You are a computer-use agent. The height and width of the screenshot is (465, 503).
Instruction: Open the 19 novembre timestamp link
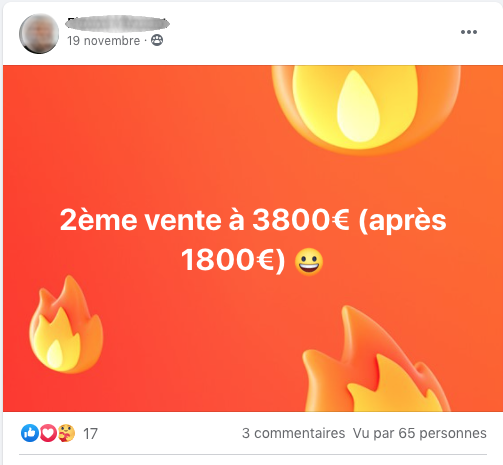pyautogui.click(x=104, y=41)
